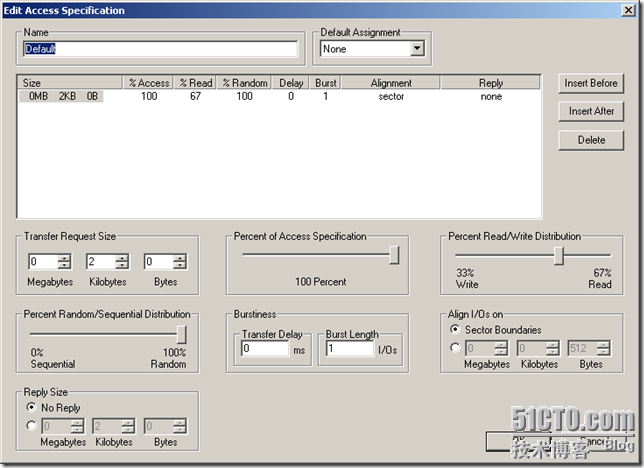Click the Name text field containing Default
The height and width of the screenshot is (468, 644).
click(x=160, y=49)
